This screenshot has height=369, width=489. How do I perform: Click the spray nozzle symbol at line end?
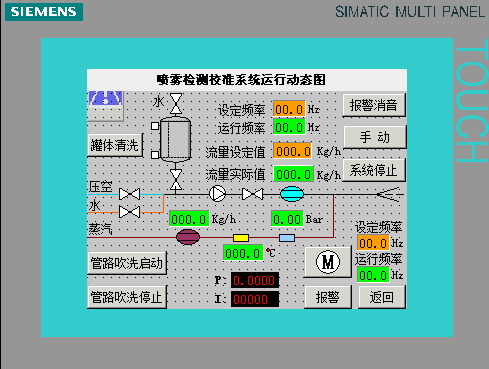(390, 194)
